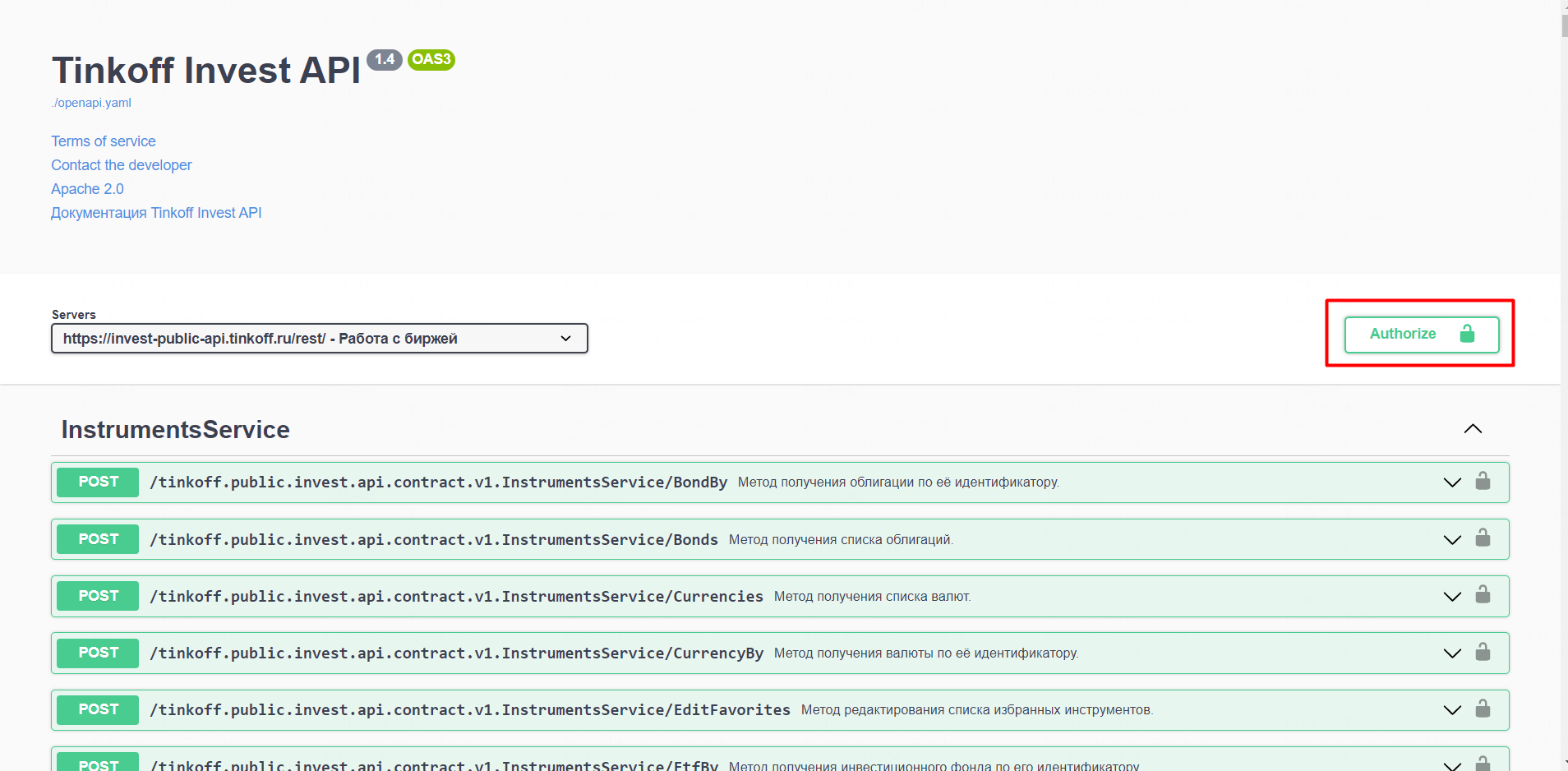This screenshot has width=1568, height=771.
Task: Click the POST badge on Bonds endpoint
Action: [x=98, y=539]
